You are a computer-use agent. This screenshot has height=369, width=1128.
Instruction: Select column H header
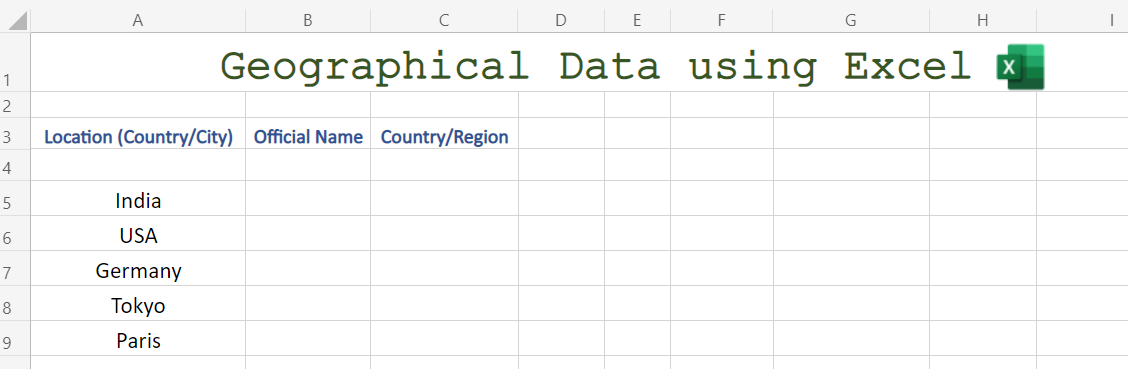tap(983, 21)
